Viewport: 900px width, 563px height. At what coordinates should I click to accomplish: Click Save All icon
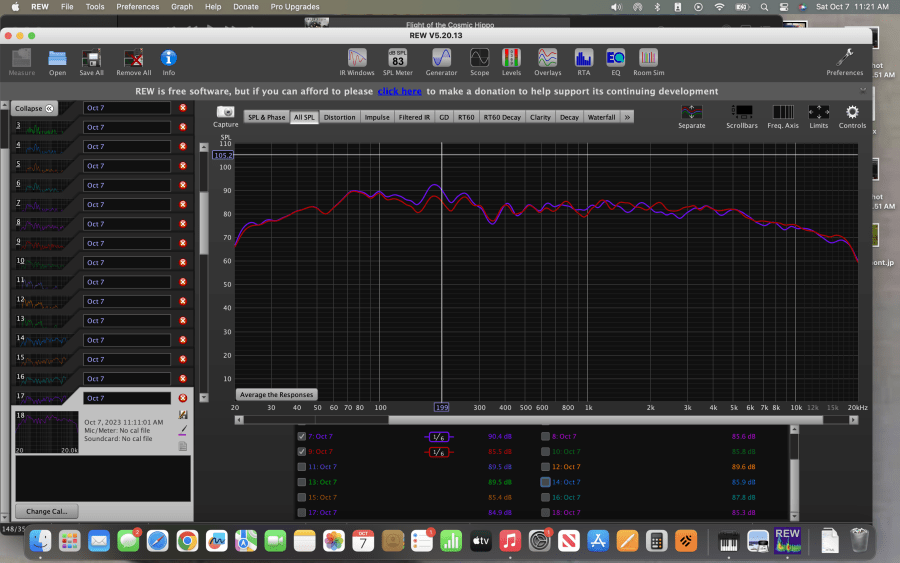(x=91, y=62)
